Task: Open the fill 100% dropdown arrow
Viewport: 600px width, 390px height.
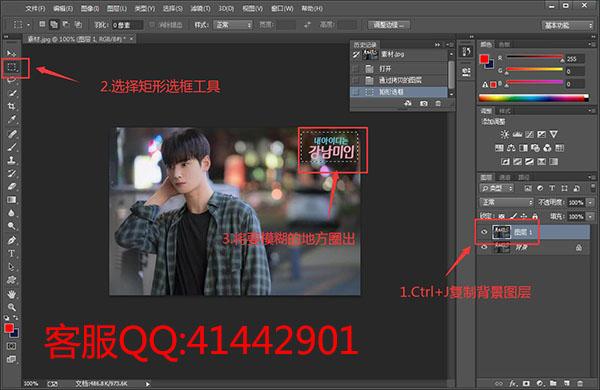Action: (x=590, y=216)
